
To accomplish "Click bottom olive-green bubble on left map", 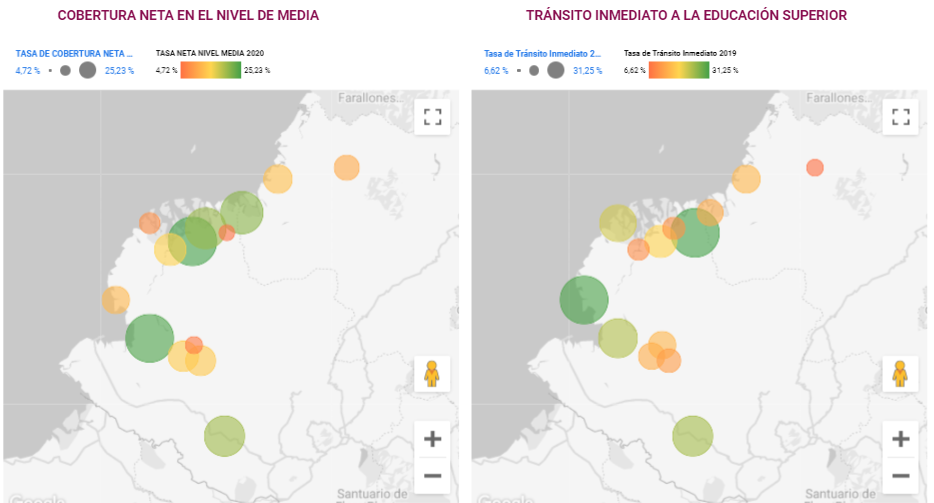I will coord(225,435).
